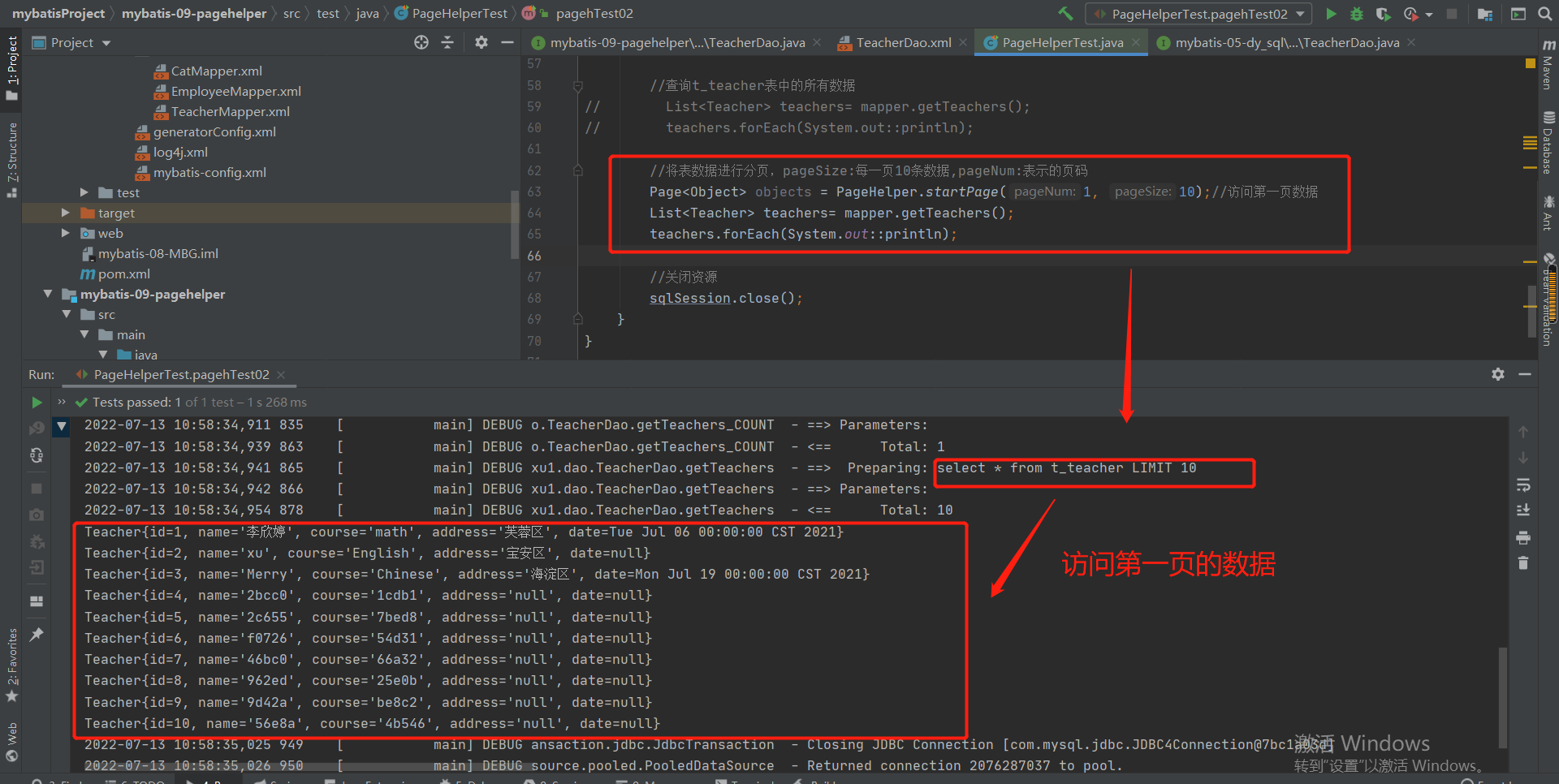Open Project panel settings gear
The image size is (1559, 784).
click(482, 42)
